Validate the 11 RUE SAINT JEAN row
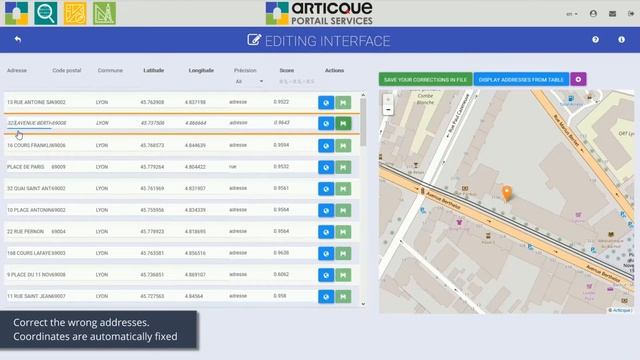 tap(343, 297)
